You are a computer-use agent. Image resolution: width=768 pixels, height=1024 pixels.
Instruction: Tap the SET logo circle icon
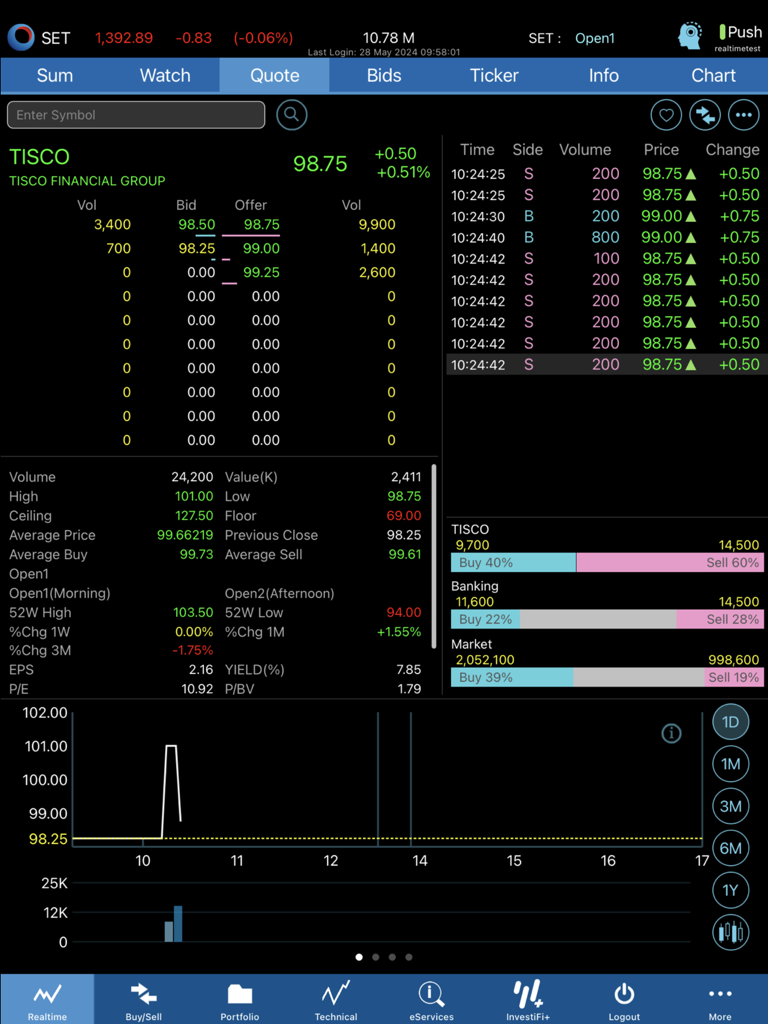(21, 37)
